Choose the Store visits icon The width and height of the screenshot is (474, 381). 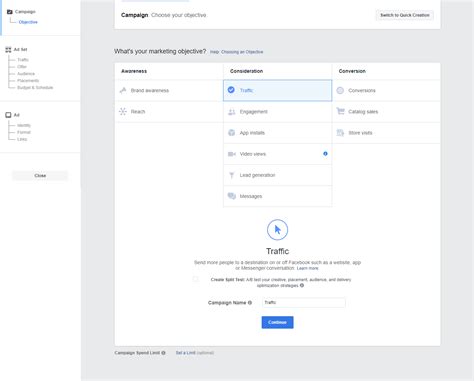pyautogui.click(x=340, y=133)
